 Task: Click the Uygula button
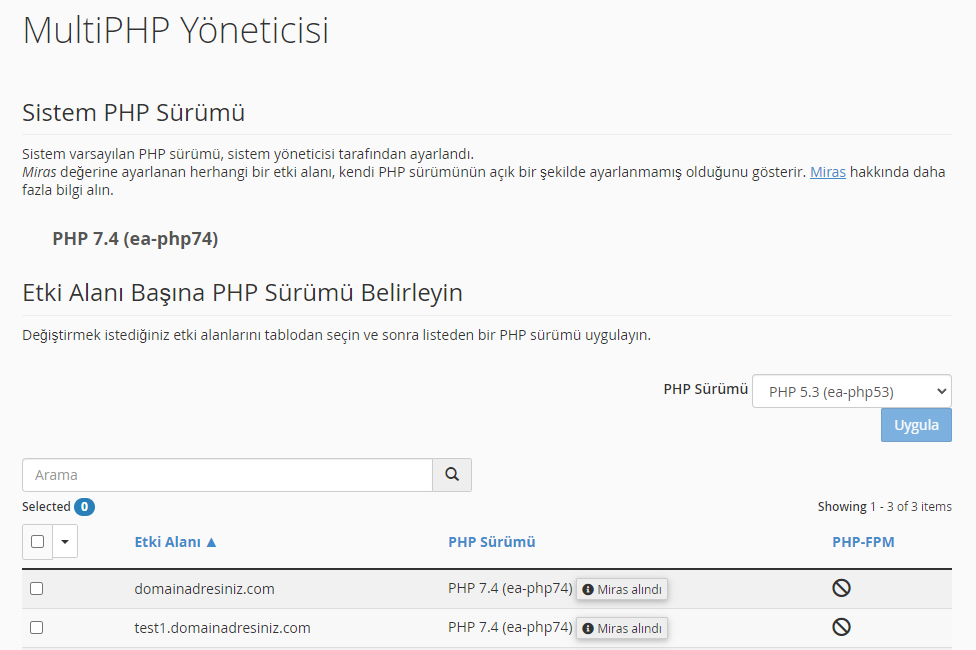click(x=915, y=424)
